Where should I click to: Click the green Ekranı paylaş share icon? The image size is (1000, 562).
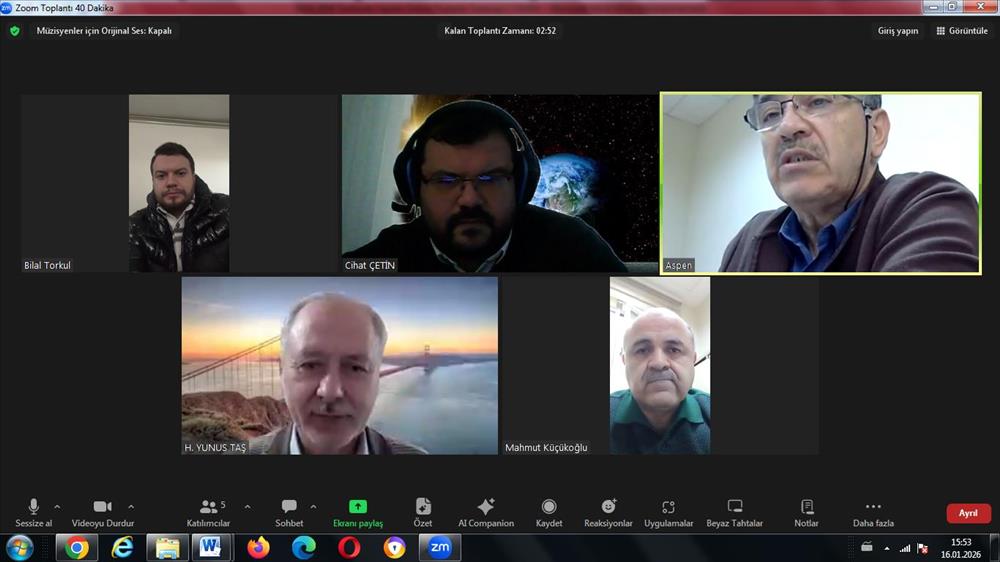358,507
